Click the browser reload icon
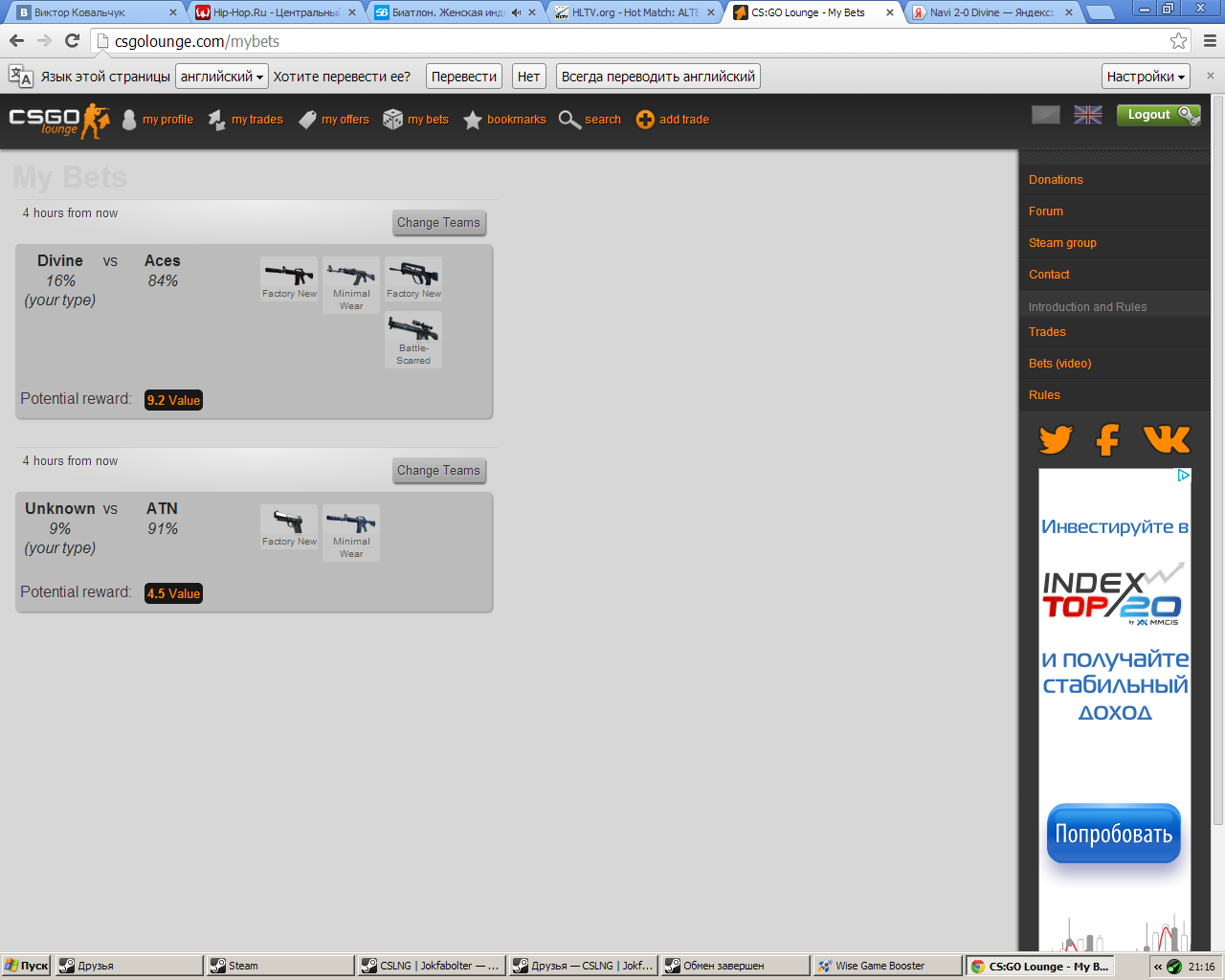This screenshot has height=980, width=1225. 72,40
